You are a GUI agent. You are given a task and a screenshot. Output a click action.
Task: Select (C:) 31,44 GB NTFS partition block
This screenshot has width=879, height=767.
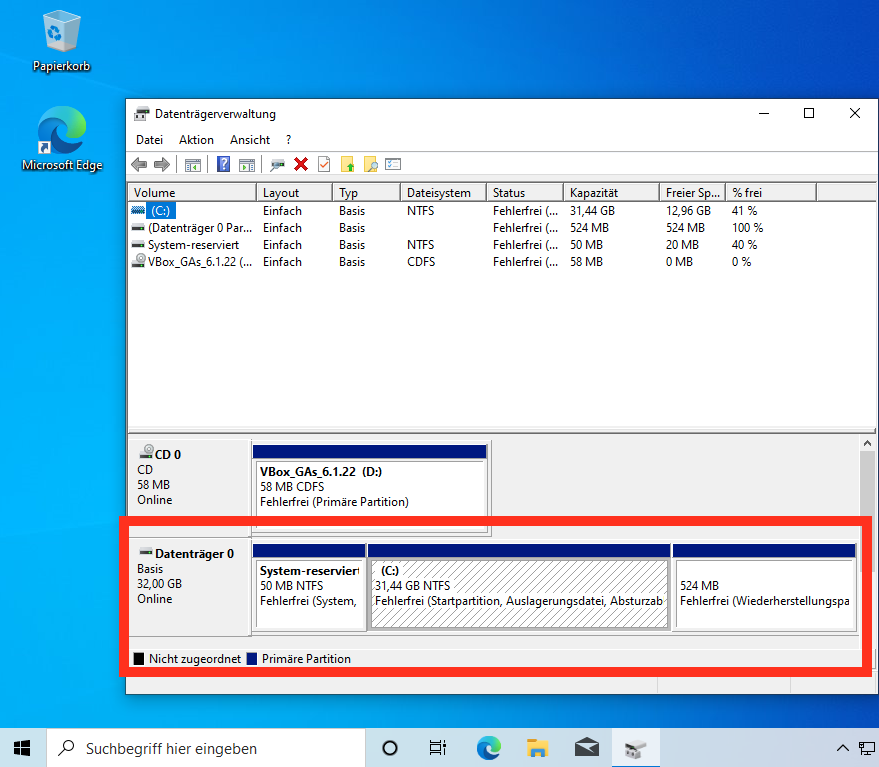519,586
